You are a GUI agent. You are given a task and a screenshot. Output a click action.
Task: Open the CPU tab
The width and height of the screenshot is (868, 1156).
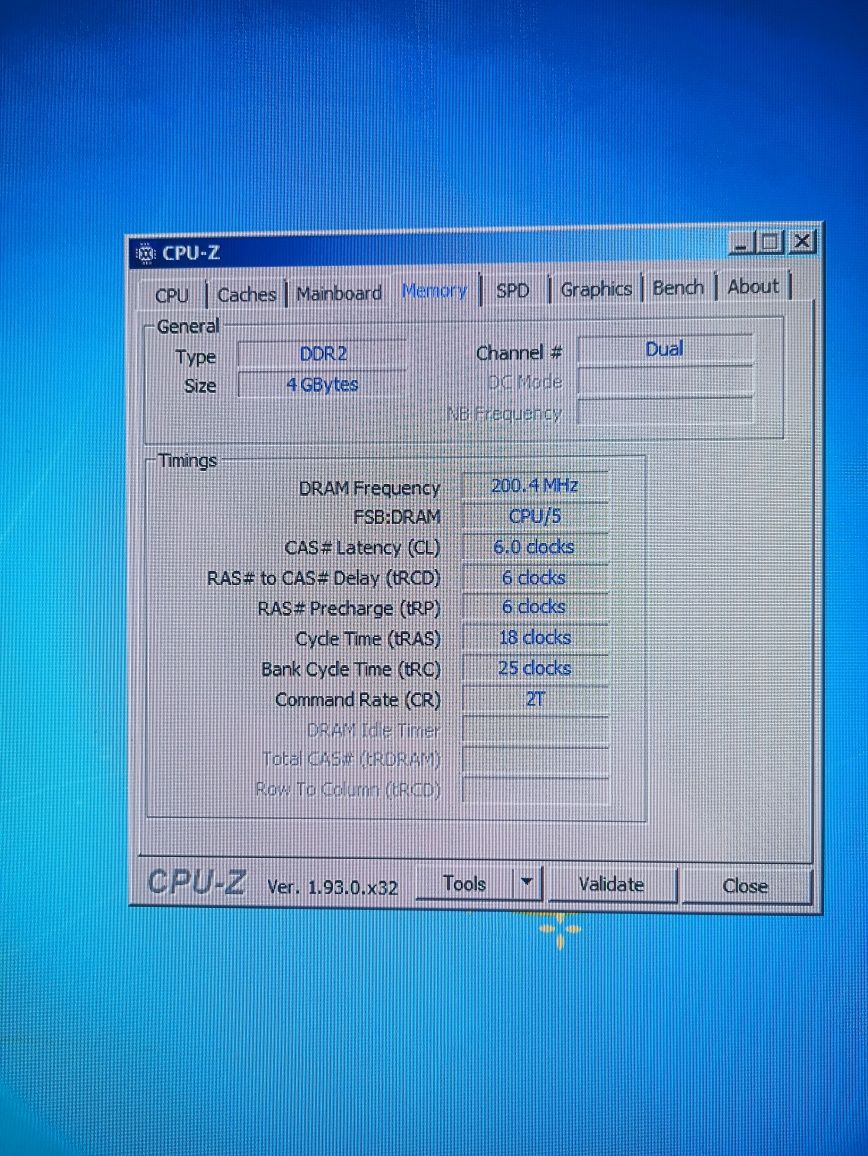coord(172,295)
